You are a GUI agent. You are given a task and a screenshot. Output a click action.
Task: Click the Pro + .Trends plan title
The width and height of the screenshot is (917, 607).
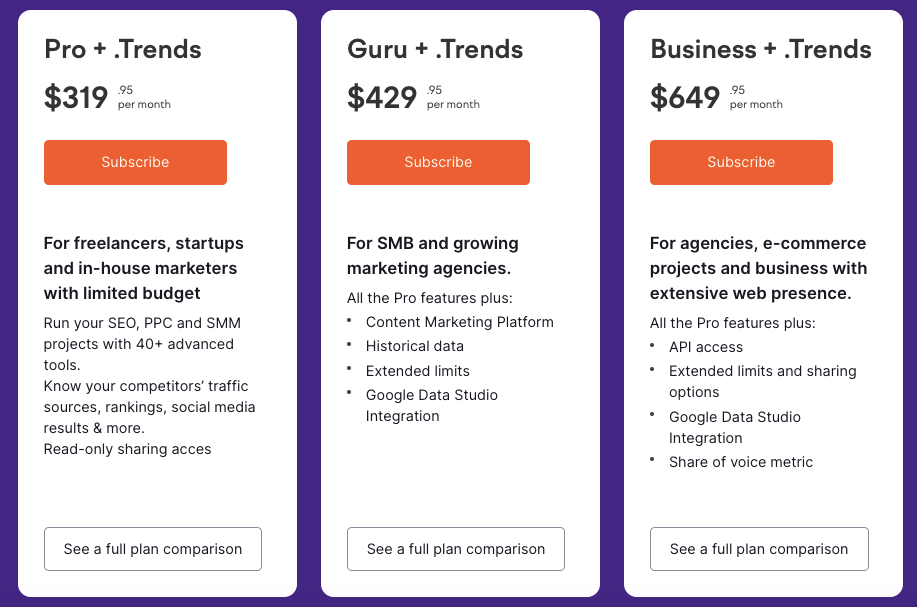(123, 49)
